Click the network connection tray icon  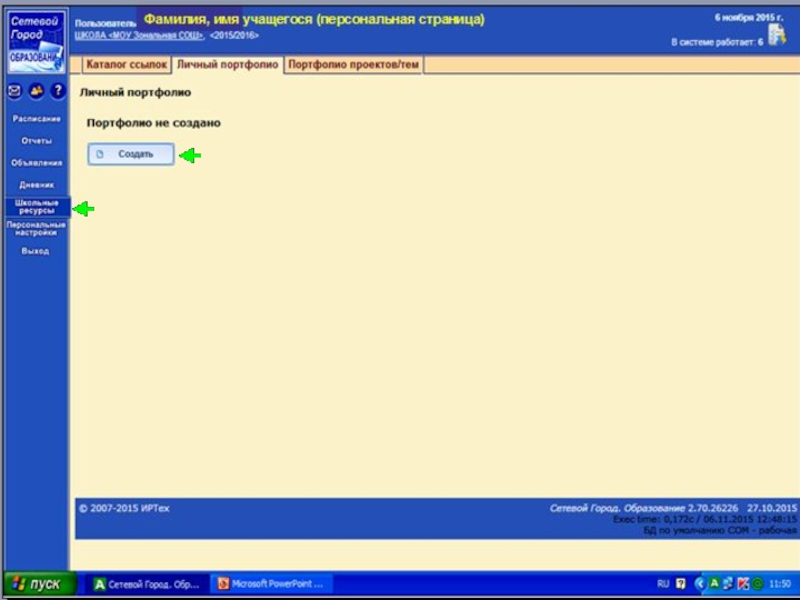click(x=728, y=584)
